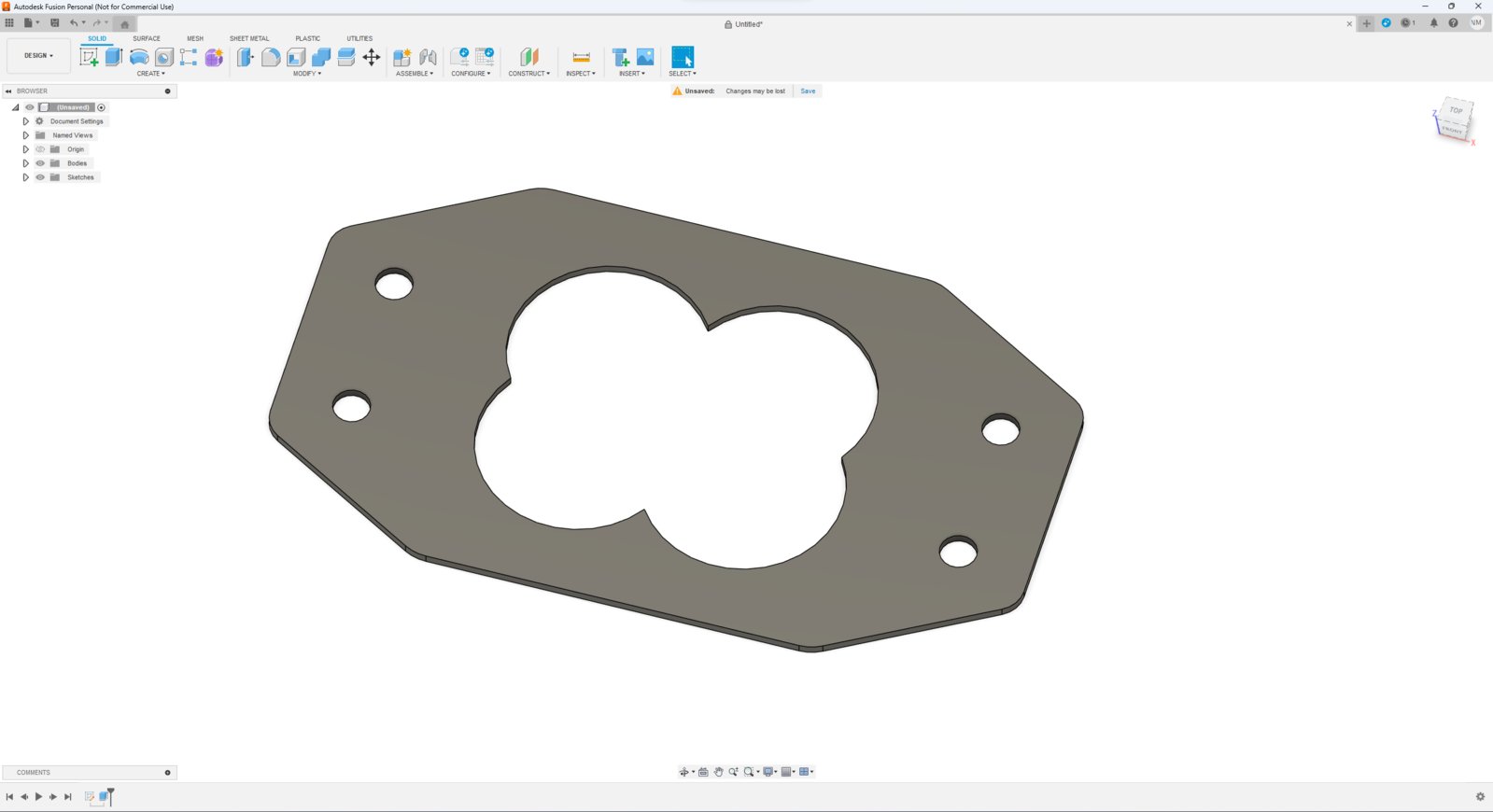
Task: Open the CONFIGURE dropdown menu
Action: click(x=471, y=74)
